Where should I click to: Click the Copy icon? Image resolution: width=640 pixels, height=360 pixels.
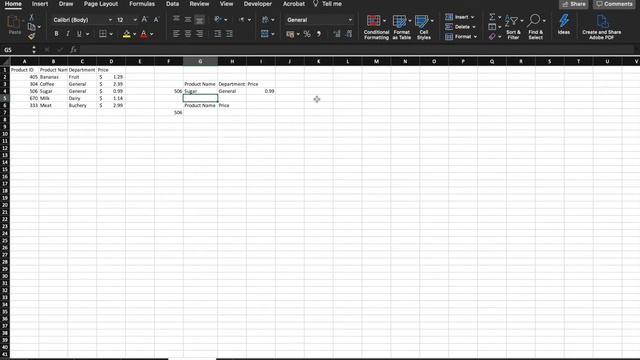tap(31, 27)
